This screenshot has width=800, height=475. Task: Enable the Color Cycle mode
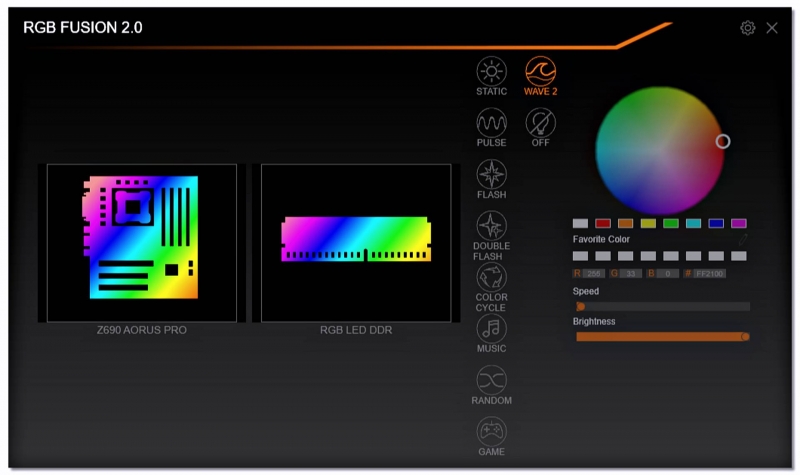pos(491,287)
